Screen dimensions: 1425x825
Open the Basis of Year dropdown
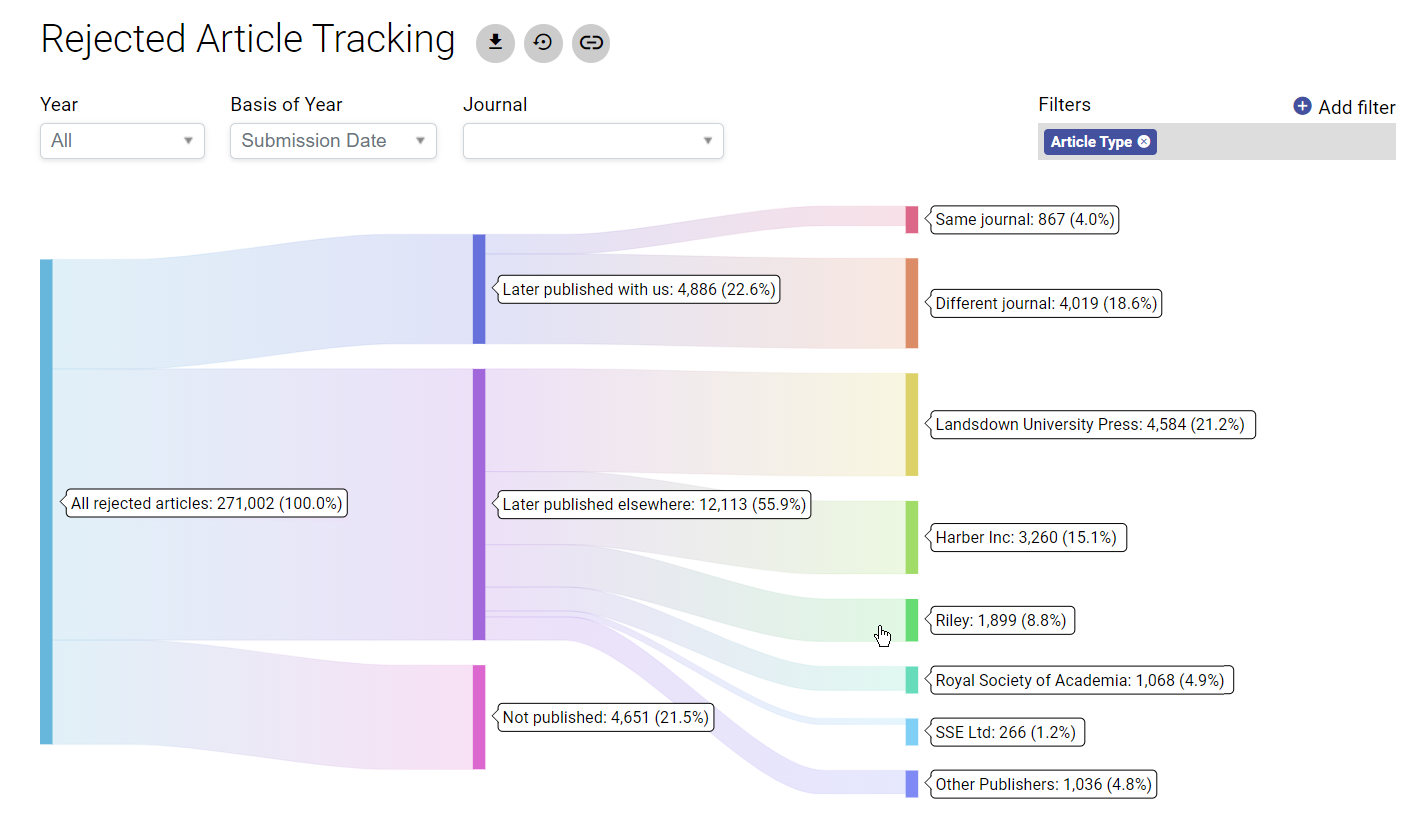333,141
